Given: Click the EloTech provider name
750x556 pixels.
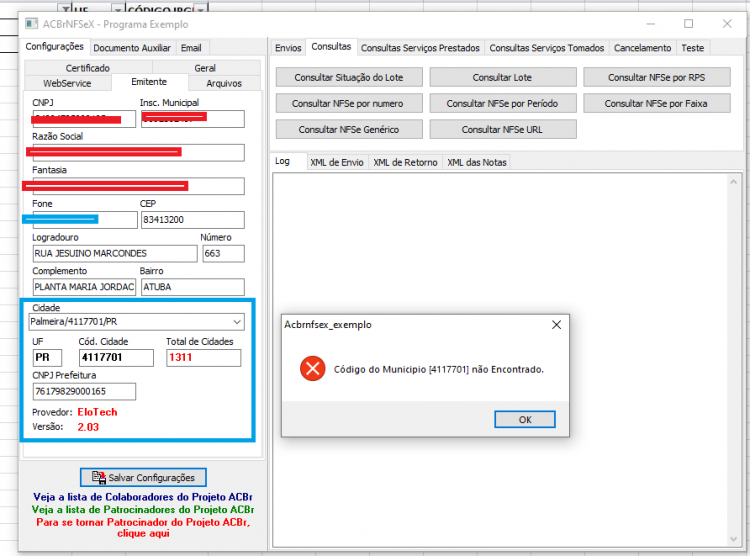Looking at the screenshot, I should click(x=97, y=412).
